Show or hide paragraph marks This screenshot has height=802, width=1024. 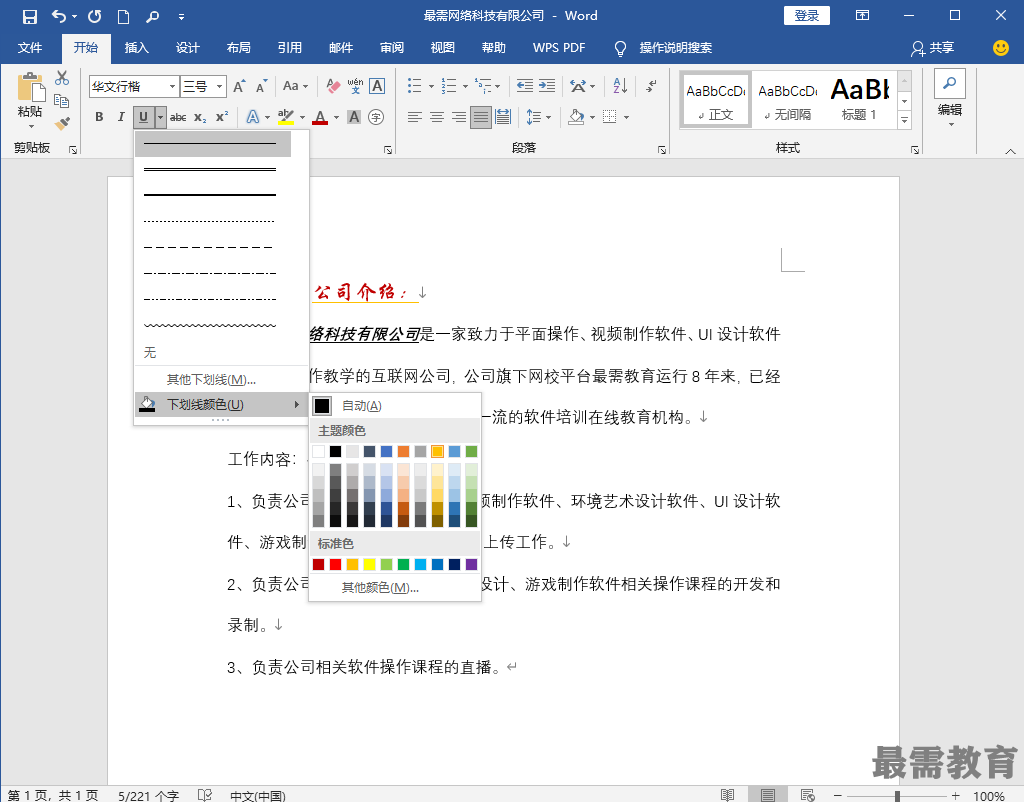click(651, 86)
